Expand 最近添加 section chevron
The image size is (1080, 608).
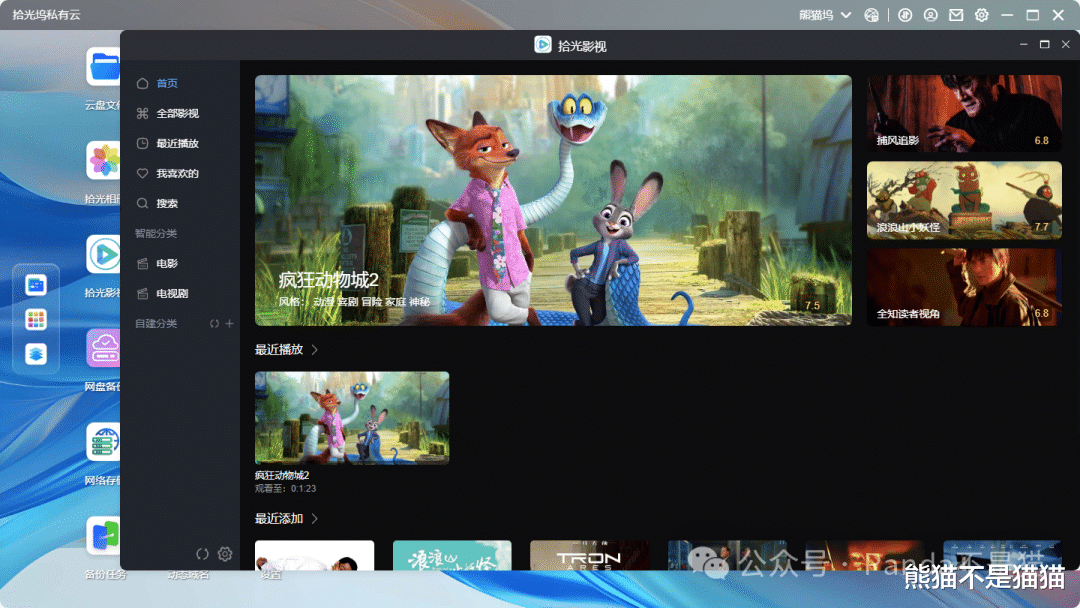315,518
